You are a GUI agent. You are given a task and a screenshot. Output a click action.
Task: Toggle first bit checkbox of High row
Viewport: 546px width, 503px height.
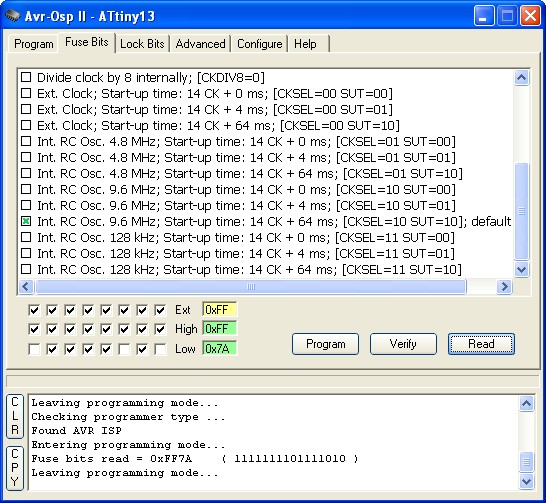34,329
